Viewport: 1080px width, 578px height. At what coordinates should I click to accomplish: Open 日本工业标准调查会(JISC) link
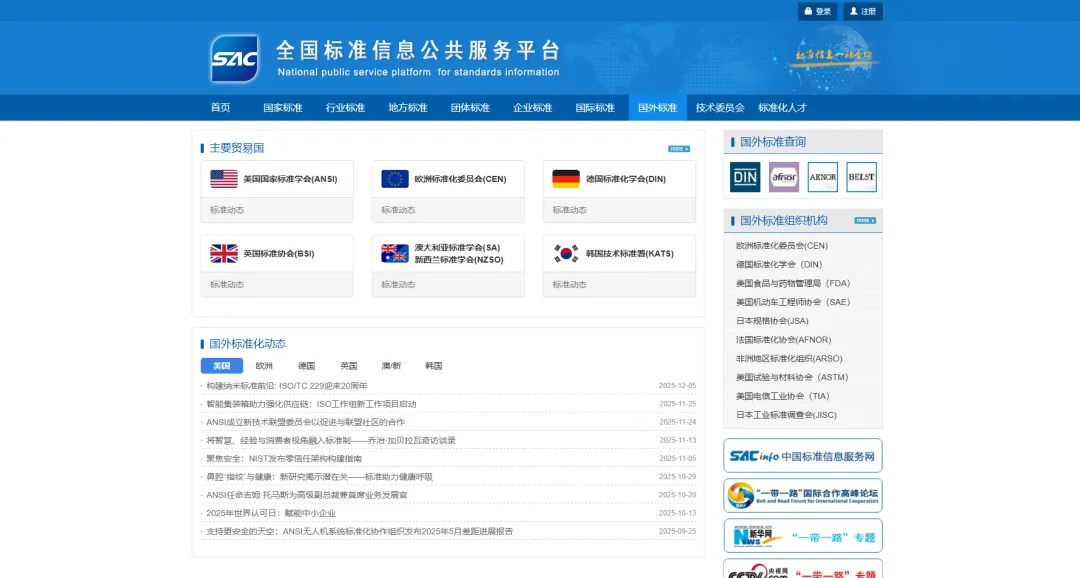[x=786, y=415]
